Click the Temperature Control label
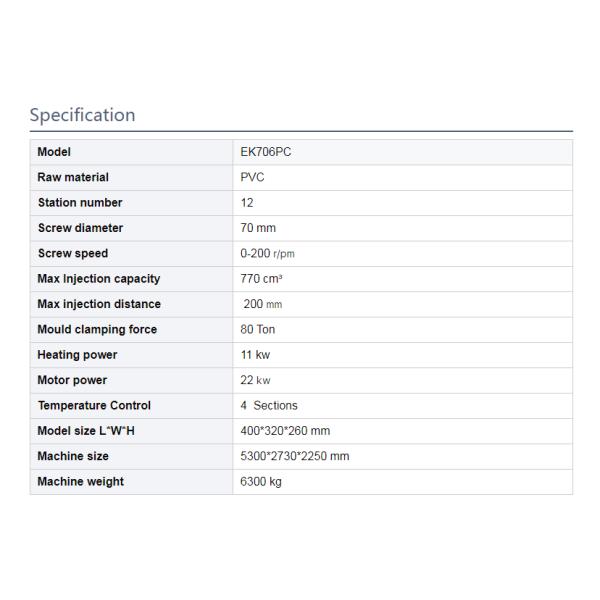This screenshot has height=600, width=600. click(x=94, y=405)
